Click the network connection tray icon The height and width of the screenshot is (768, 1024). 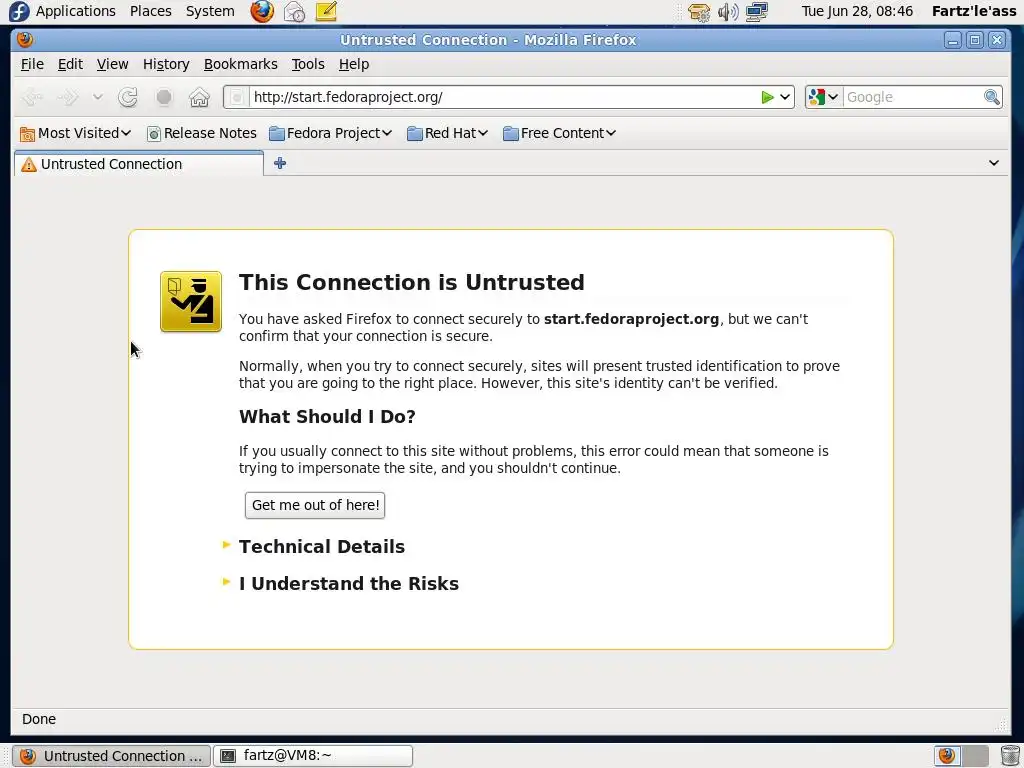click(x=757, y=12)
